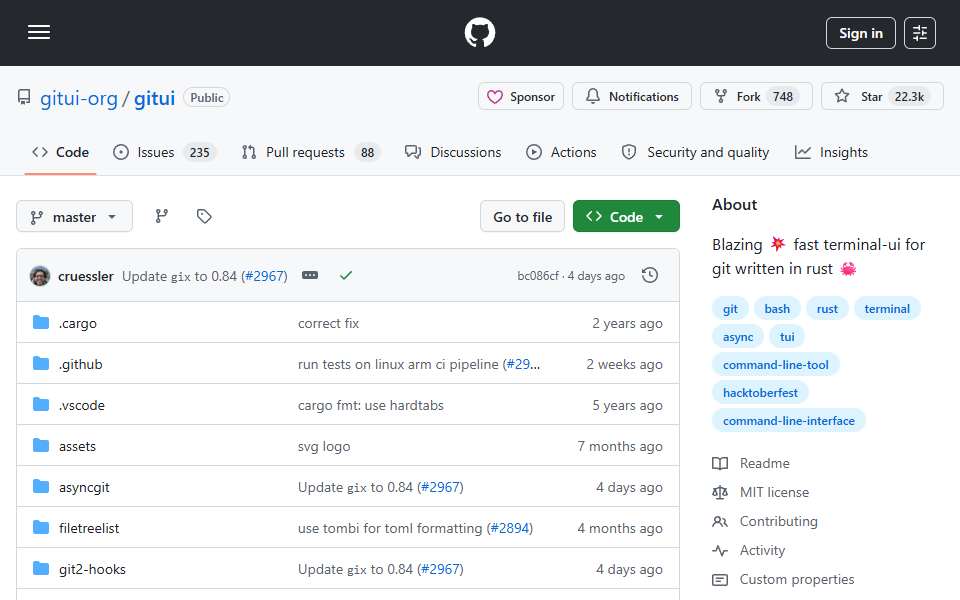
Task: Switch to the Issues tab
Action: point(164,152)
